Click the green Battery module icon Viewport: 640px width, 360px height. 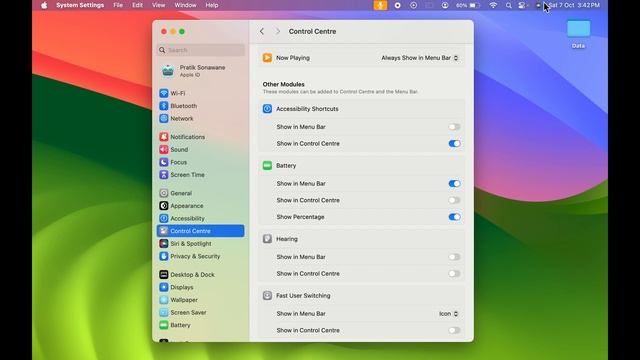point(267,166)
